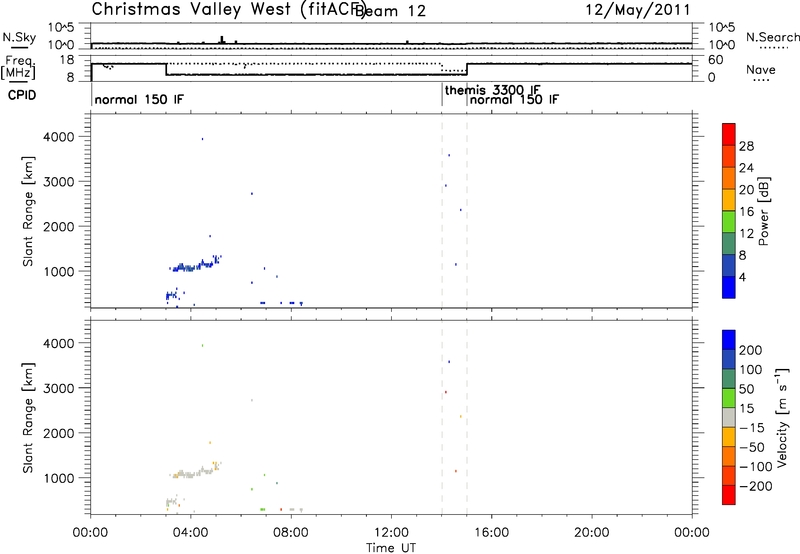Click the 2000 tick label in velocity panel
This screenshot has width=800, height=554.
coord(59,433)
